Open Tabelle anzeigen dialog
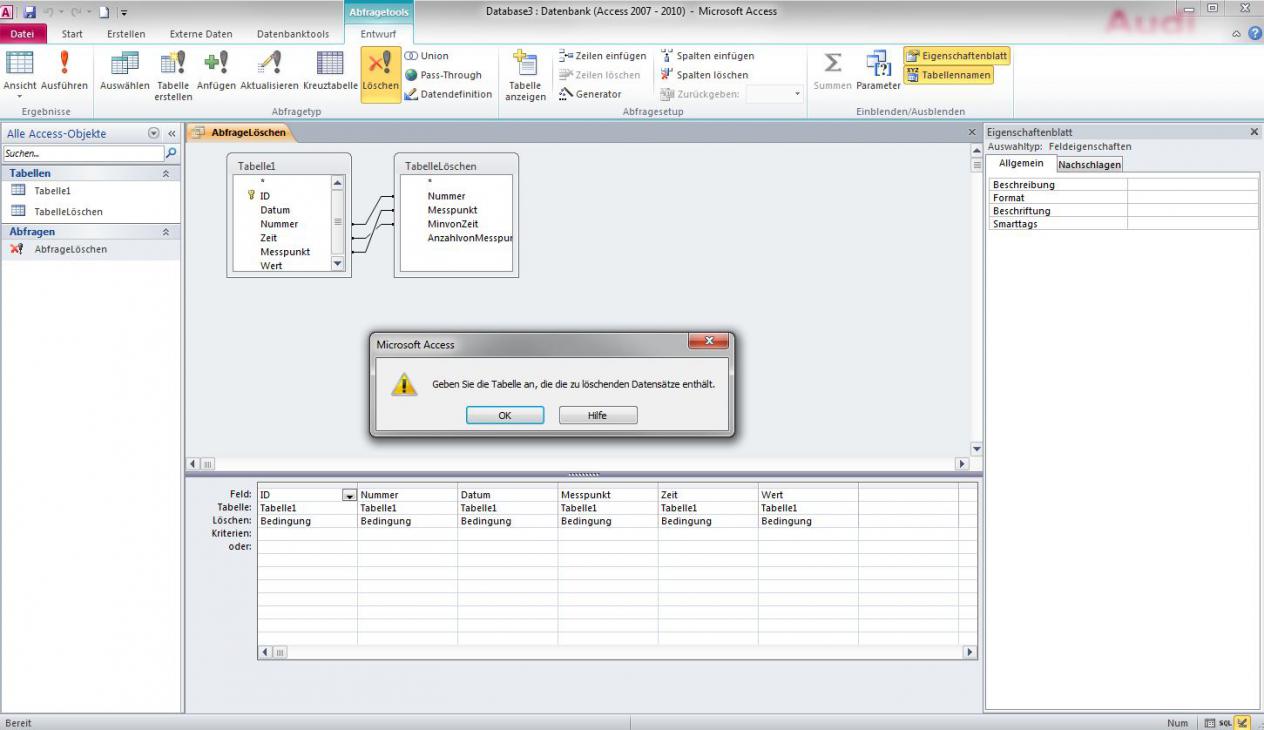Screen dimensions: 1264x730 tap(525, 75)
